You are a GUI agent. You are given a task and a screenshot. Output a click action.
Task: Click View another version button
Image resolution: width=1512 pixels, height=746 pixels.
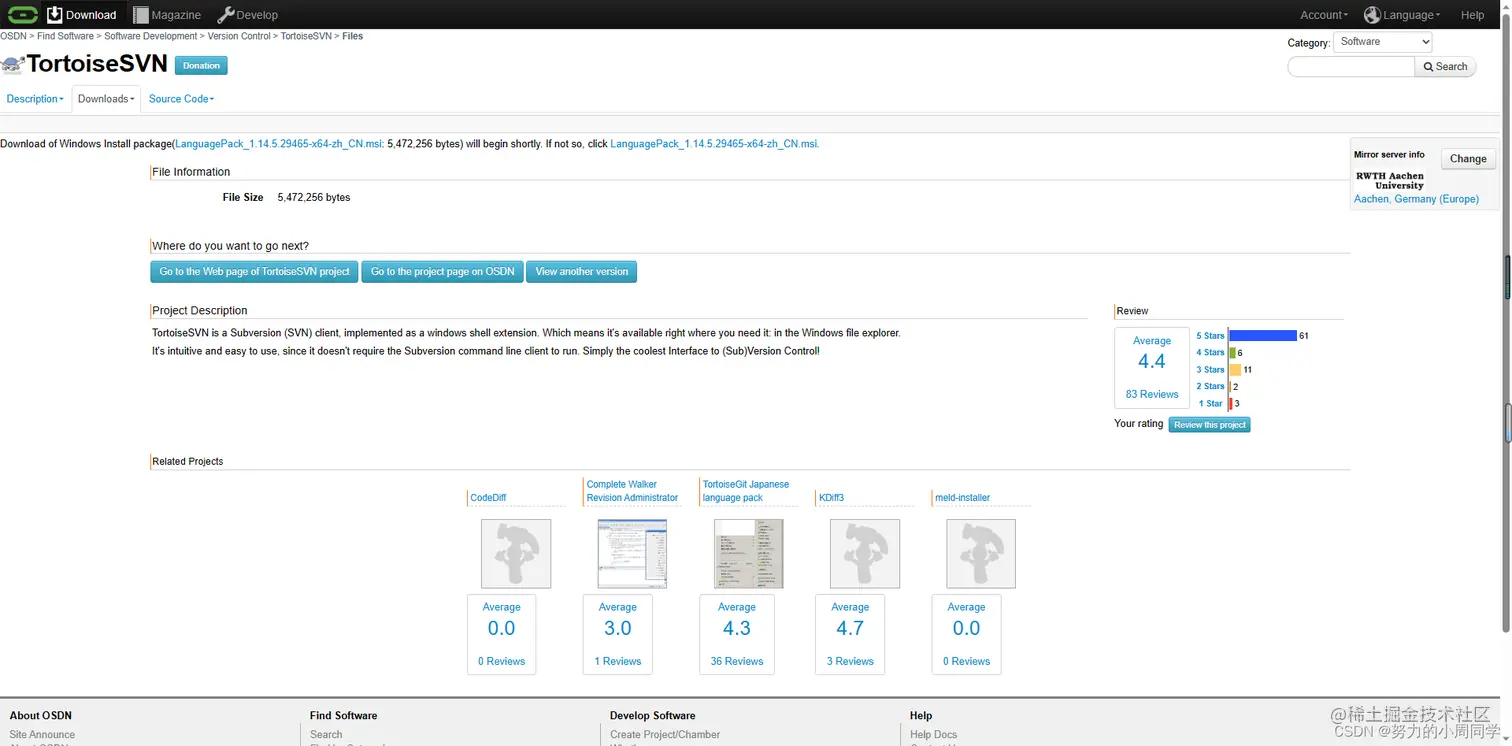coord(581,272)
